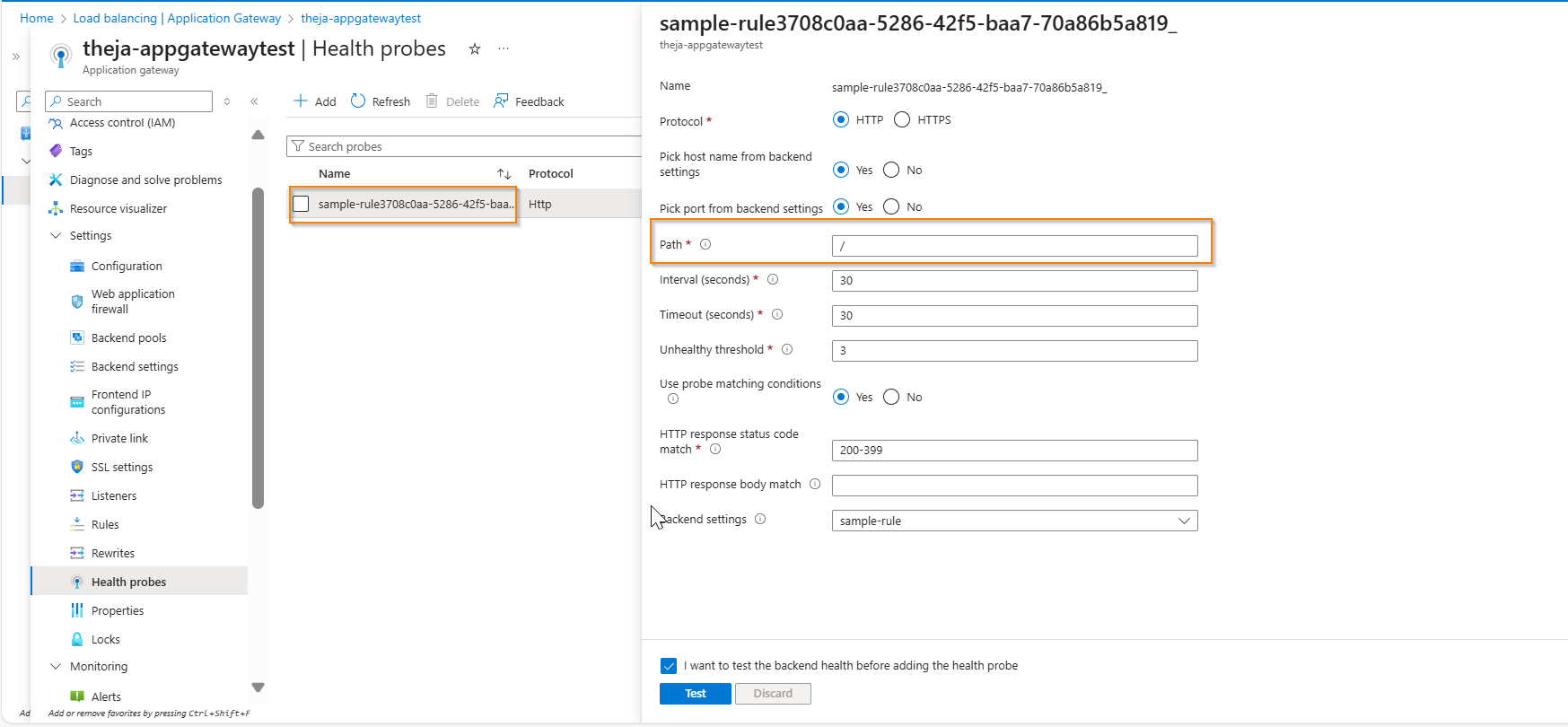
Task: Click the Private link icon
Action: coord(77,439)
